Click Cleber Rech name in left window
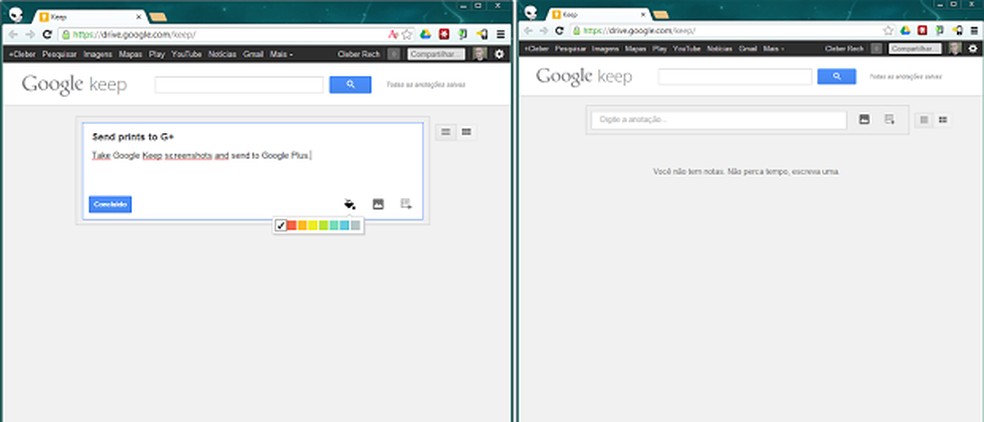Screen dimensions: 984x422 358,55
